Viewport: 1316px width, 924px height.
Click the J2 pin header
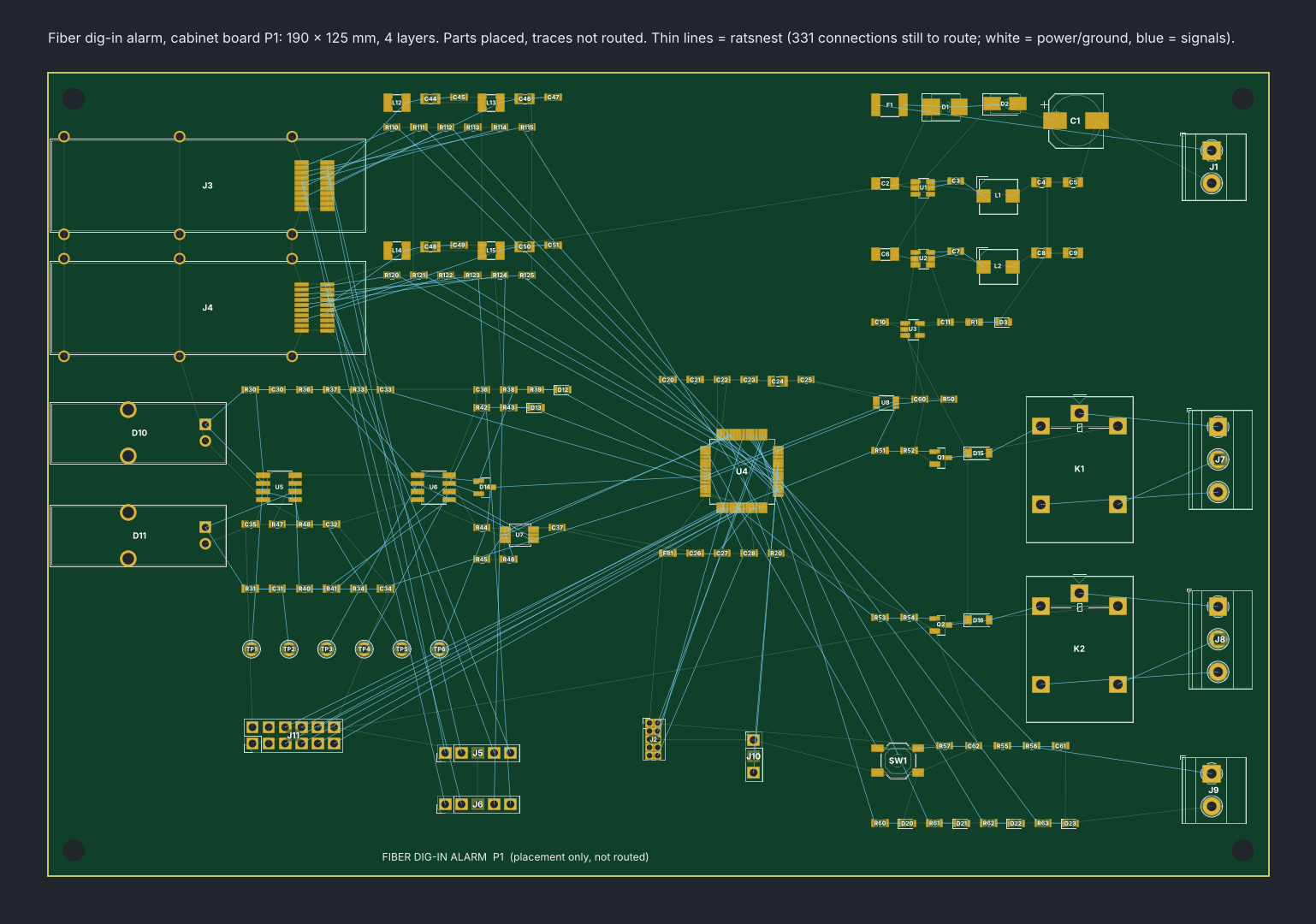tap(653, 739)
